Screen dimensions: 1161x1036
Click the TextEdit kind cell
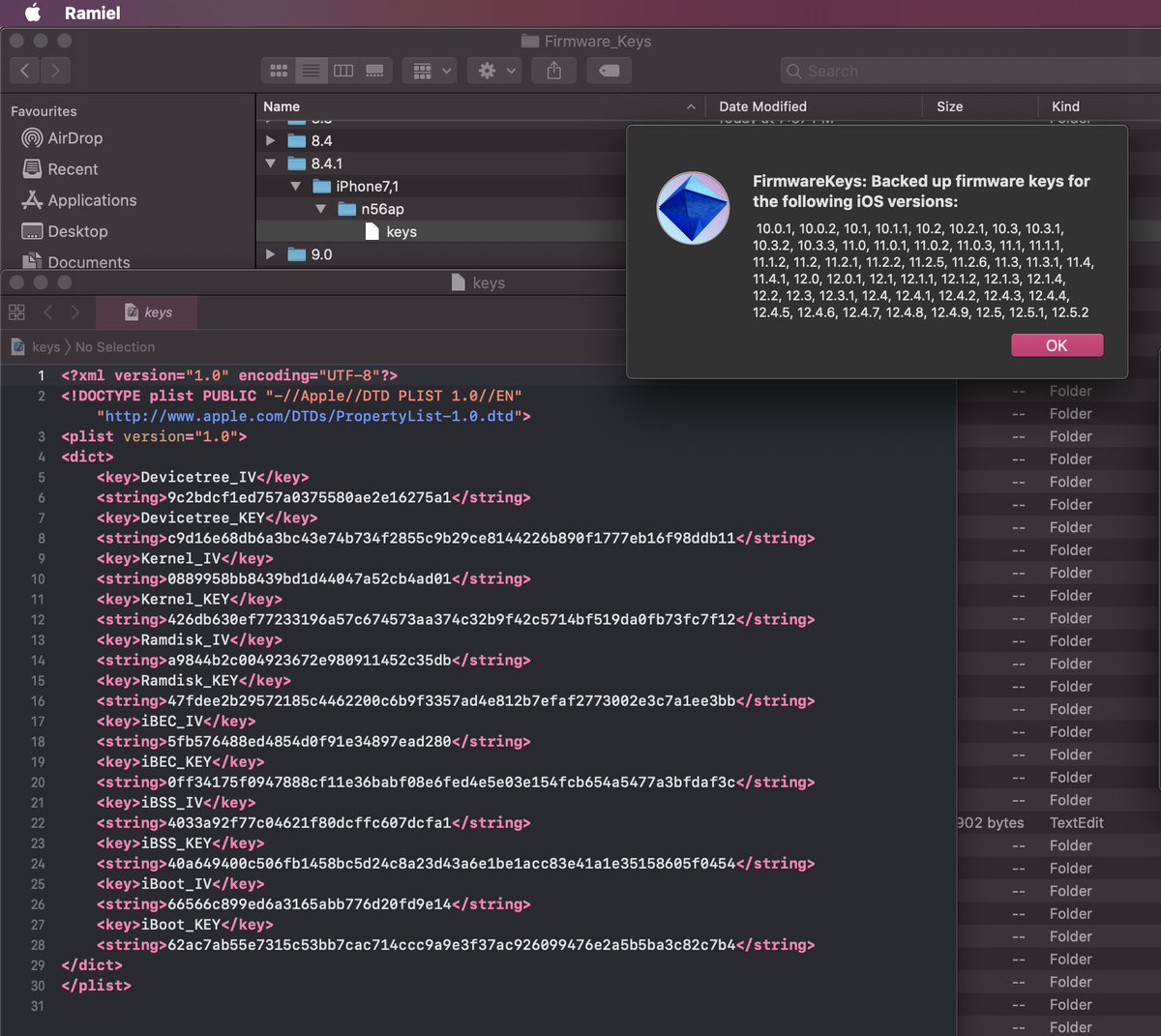point(1076,823)
